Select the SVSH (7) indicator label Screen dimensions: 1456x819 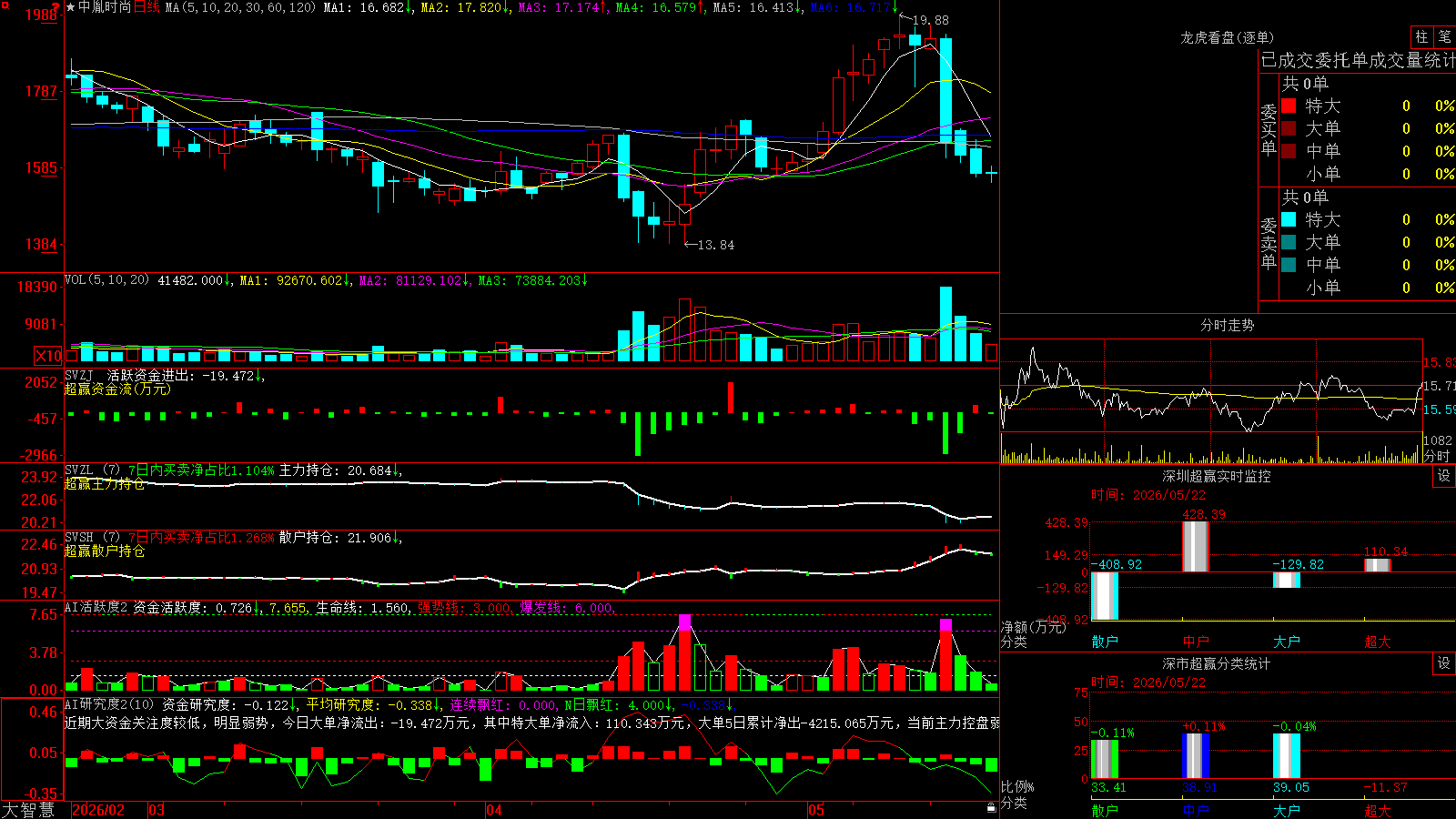(x=92, y=538)
